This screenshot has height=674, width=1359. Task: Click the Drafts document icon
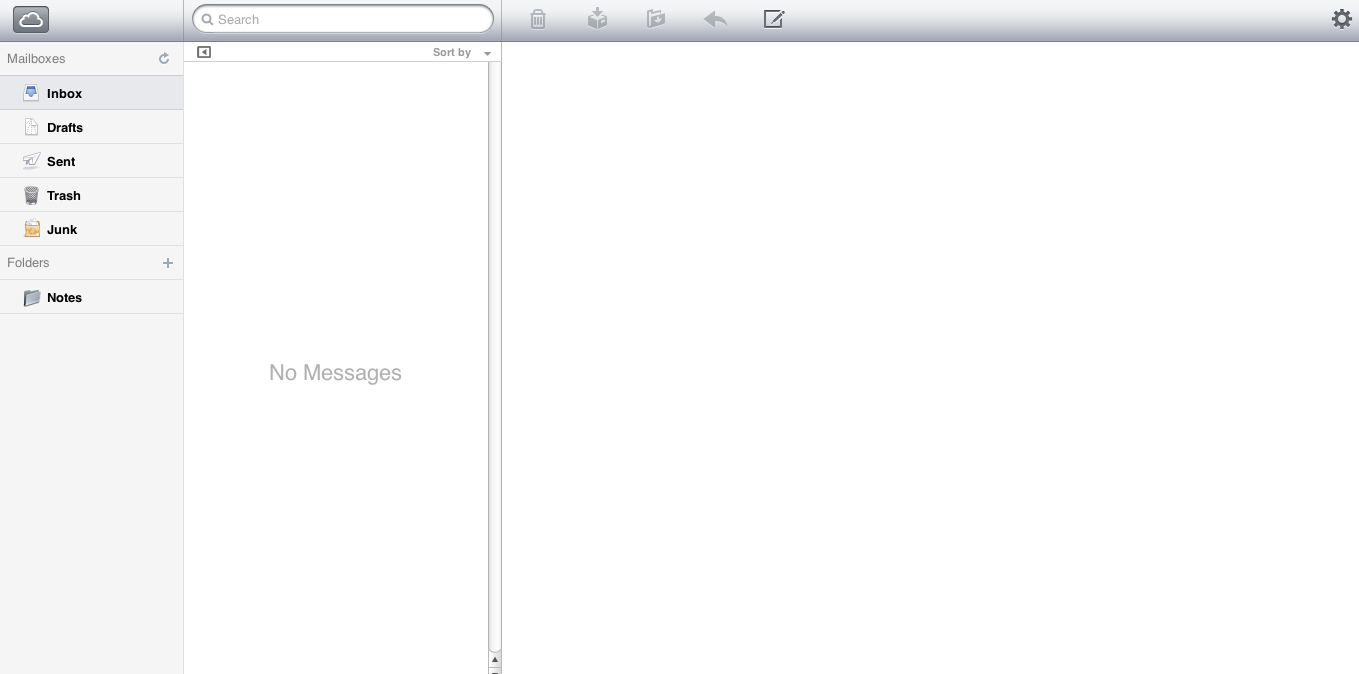point(31,127)
